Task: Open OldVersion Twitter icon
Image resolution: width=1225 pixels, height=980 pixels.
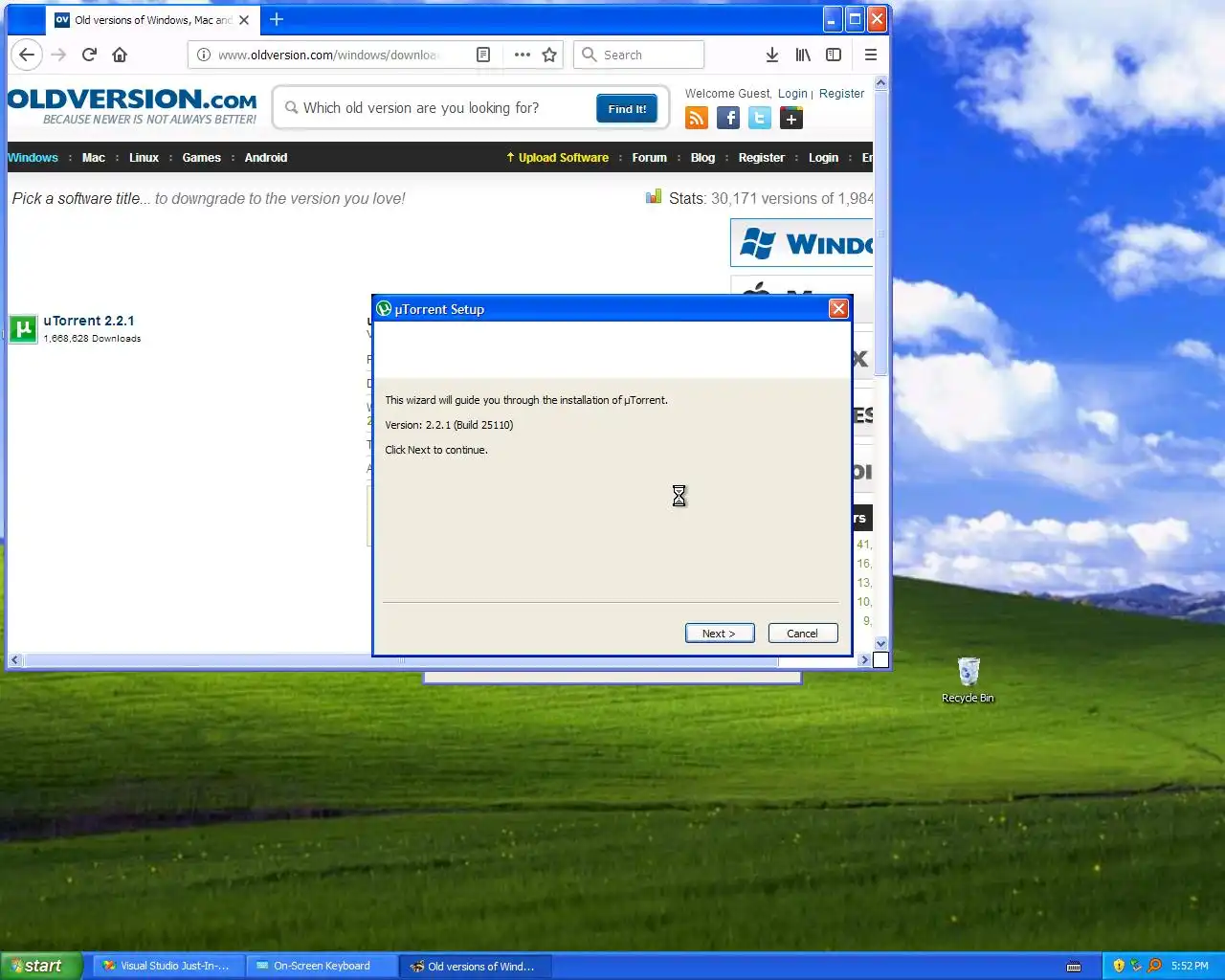Action: point(760,118)
